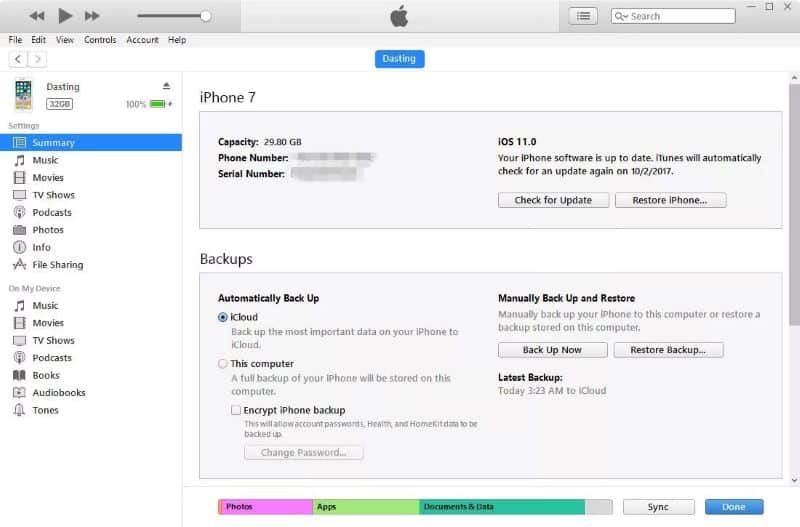Click the iPhone device thumbnail icon
Viewport: 800px width, 527px height.
[23, 95]
